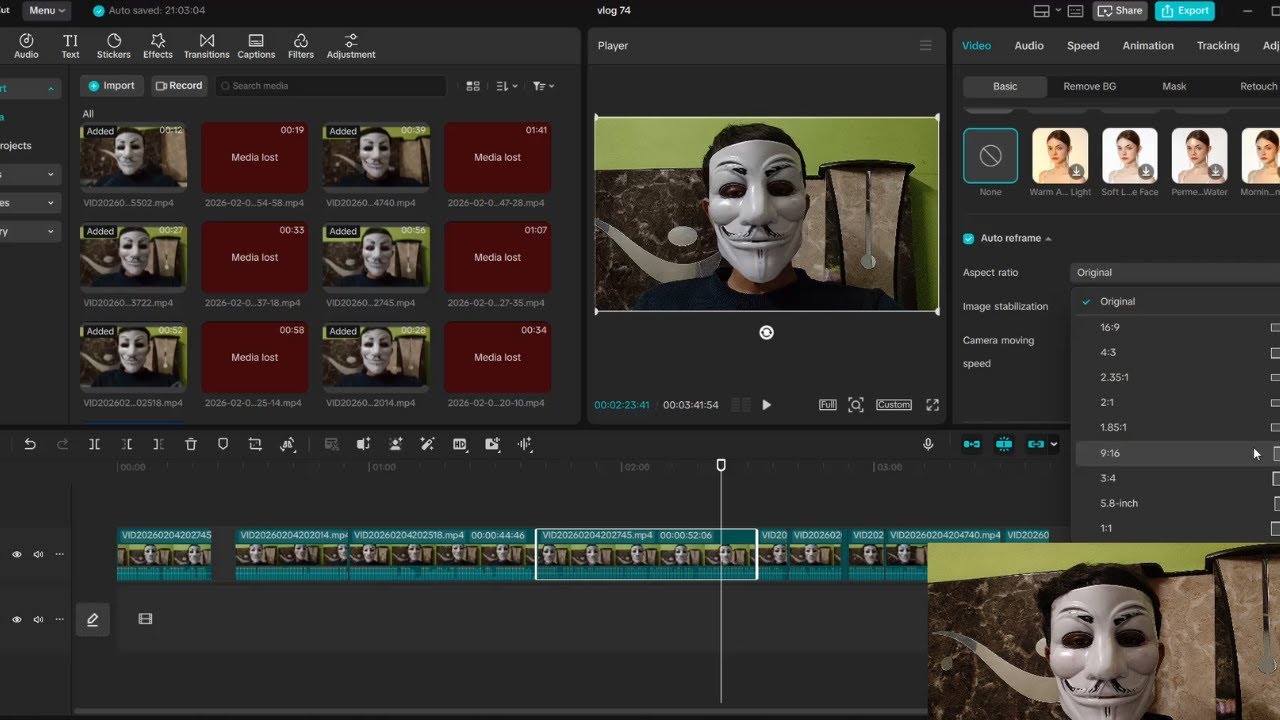Click the Share button
This screenshot has width=1280, height=720.
click(x=1119, y=10)
